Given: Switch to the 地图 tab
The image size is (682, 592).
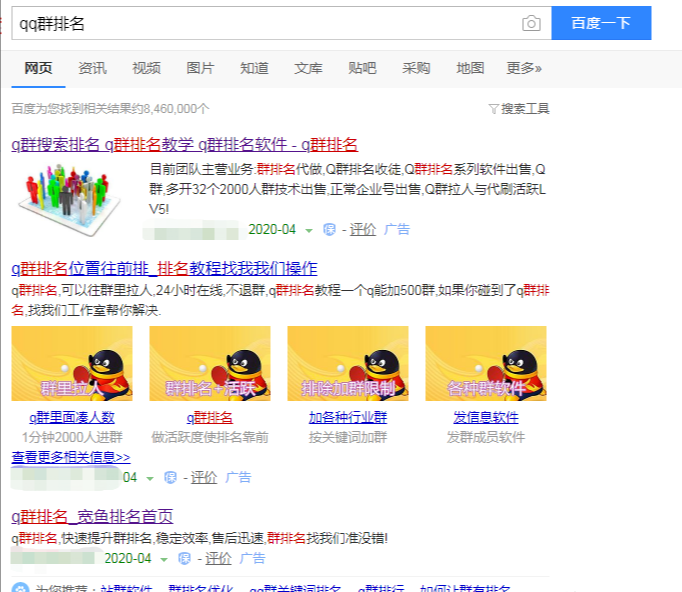Looking at the screenshot, I should coord(470,68).
